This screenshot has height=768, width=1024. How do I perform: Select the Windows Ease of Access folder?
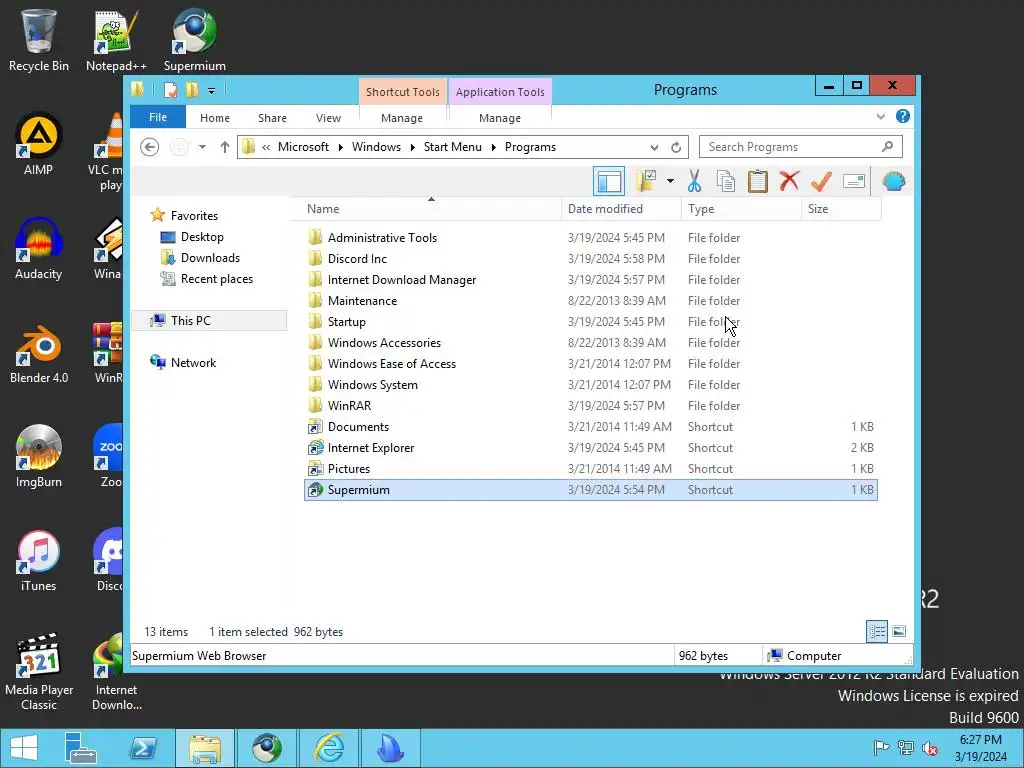click(x=391, y=364)
